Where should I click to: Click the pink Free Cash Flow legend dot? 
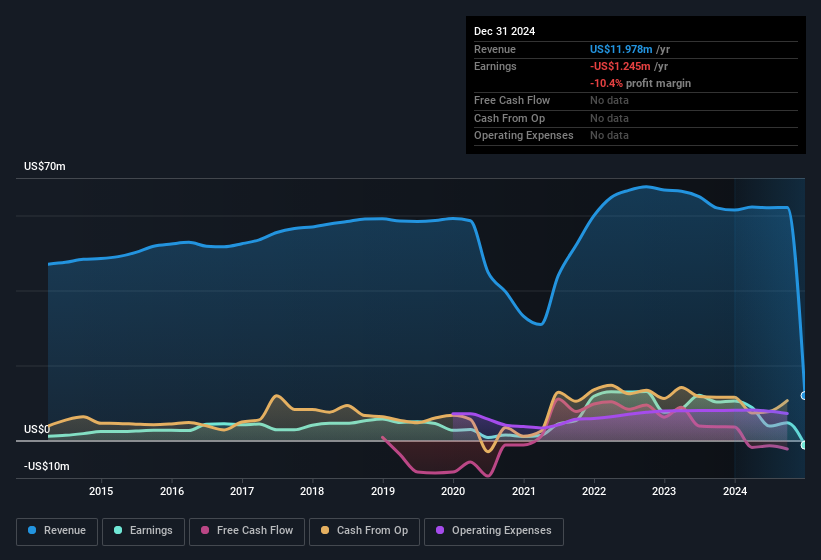point(205,530)
